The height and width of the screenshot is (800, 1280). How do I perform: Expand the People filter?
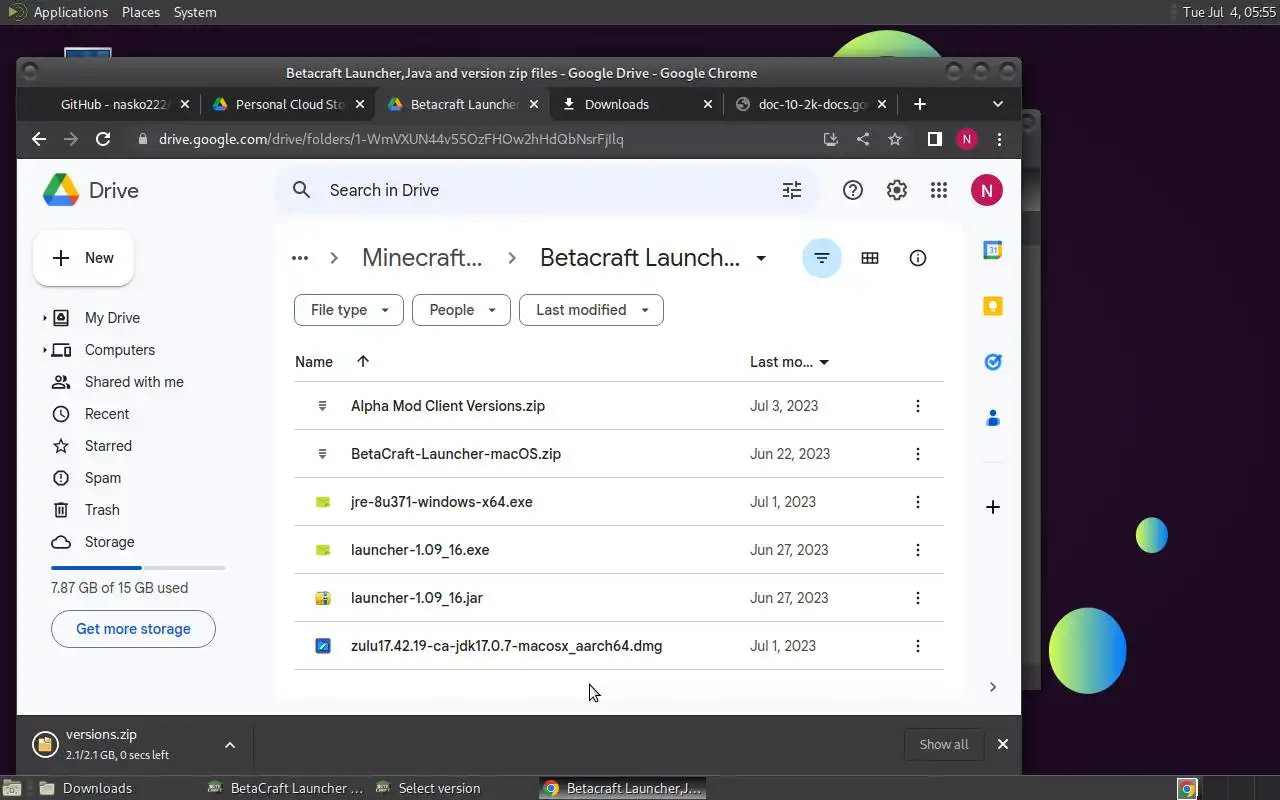tap(461, 310)
